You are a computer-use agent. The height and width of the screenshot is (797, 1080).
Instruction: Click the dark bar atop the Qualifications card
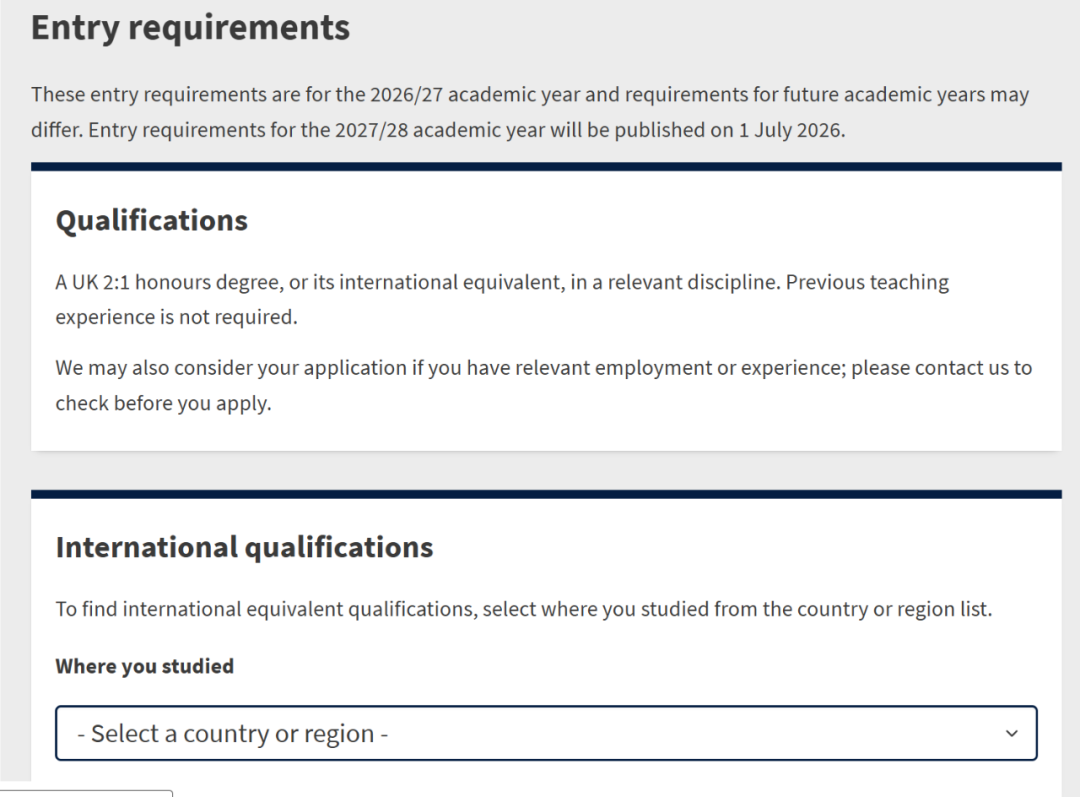545,166
